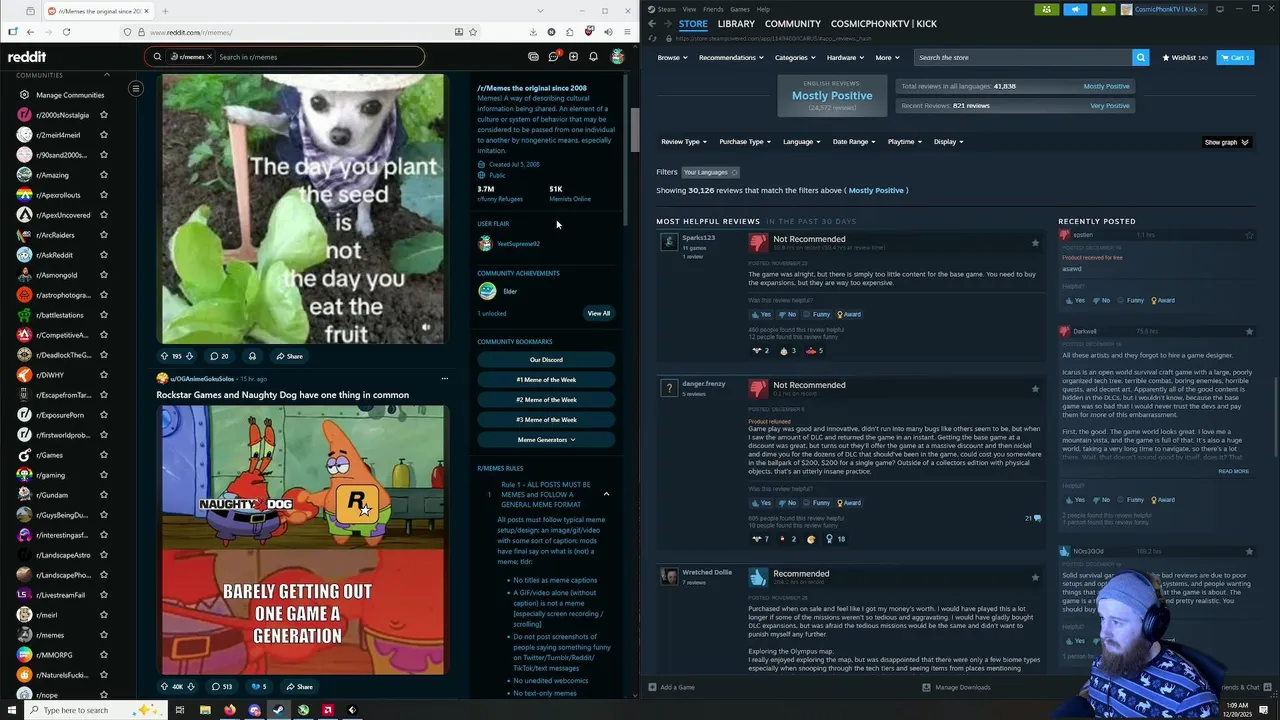Expand the Show graph section
This screenshot has width=1280, height=720.
(x=1226, y=142)
